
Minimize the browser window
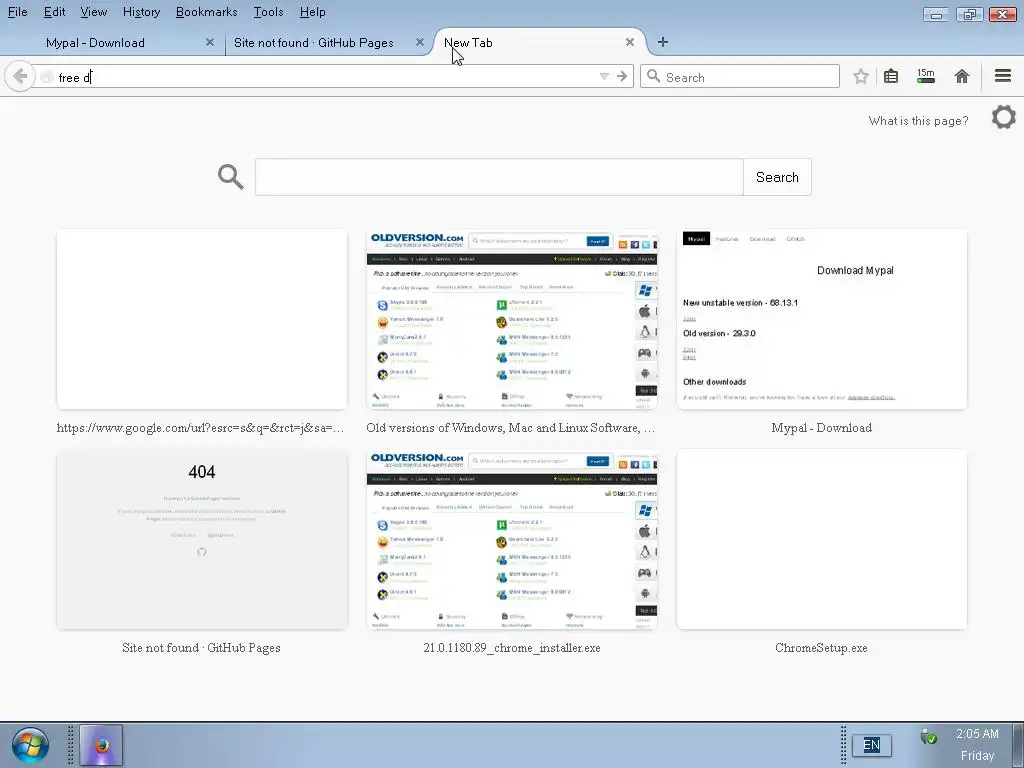click(936, 14)
